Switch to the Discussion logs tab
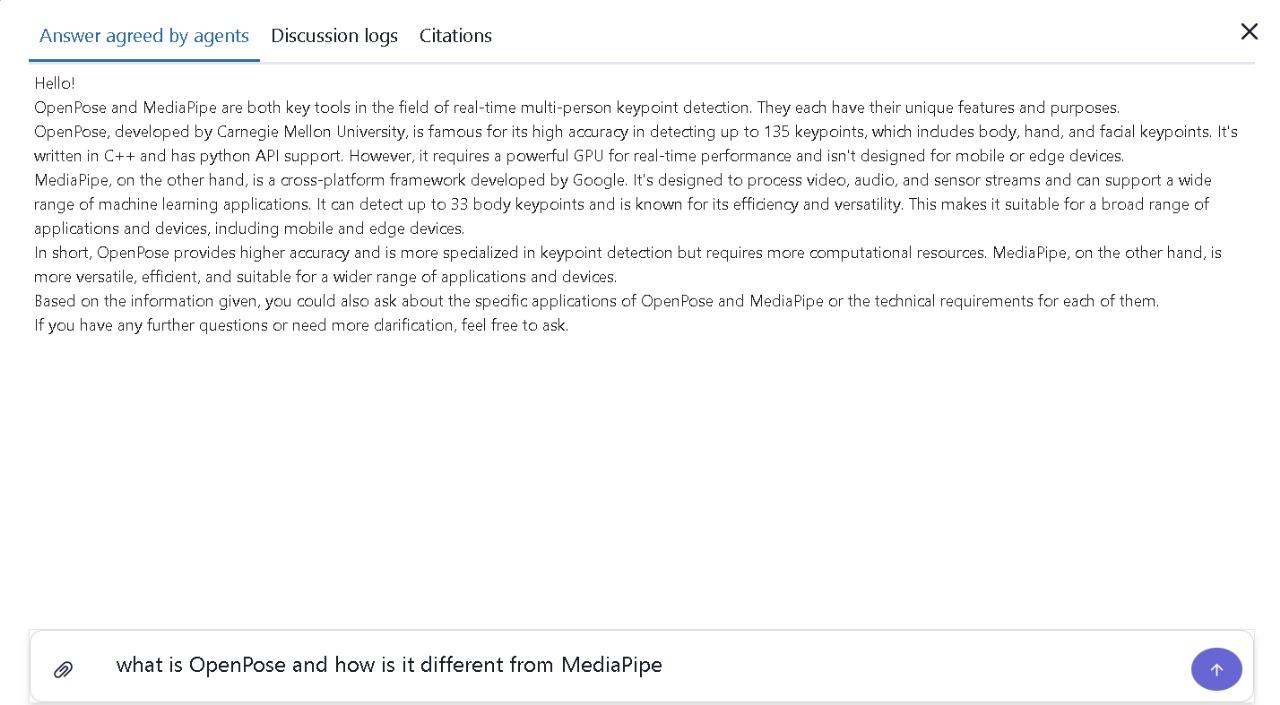The height and width of the screenshot is (705, 1280). (x=334, y=36)
